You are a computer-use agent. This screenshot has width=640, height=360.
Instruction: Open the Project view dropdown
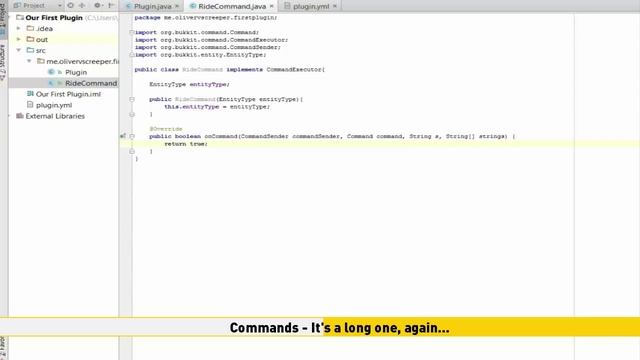pos(60,6)
